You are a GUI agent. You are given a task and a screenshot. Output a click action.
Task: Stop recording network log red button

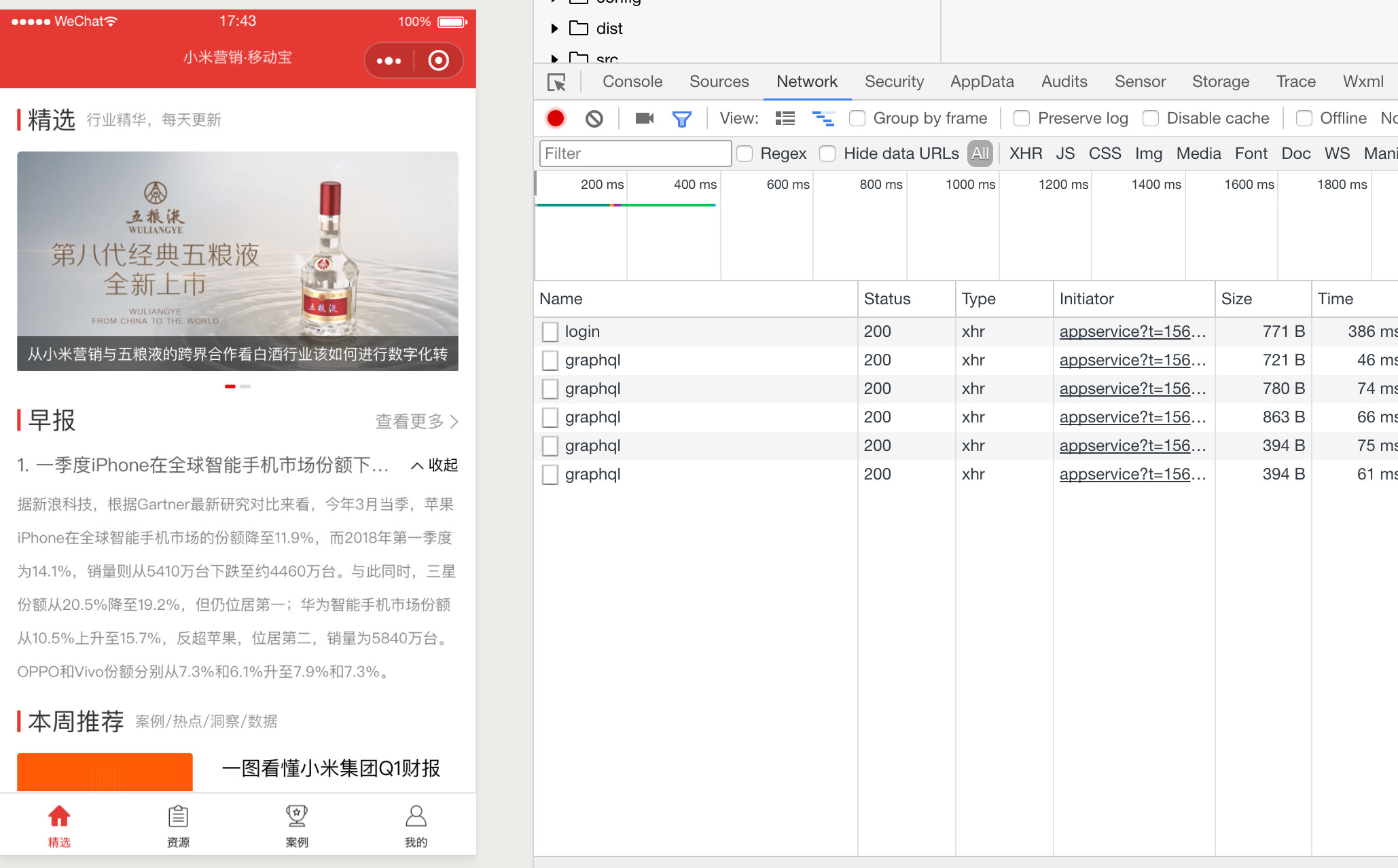click(556, 118)
